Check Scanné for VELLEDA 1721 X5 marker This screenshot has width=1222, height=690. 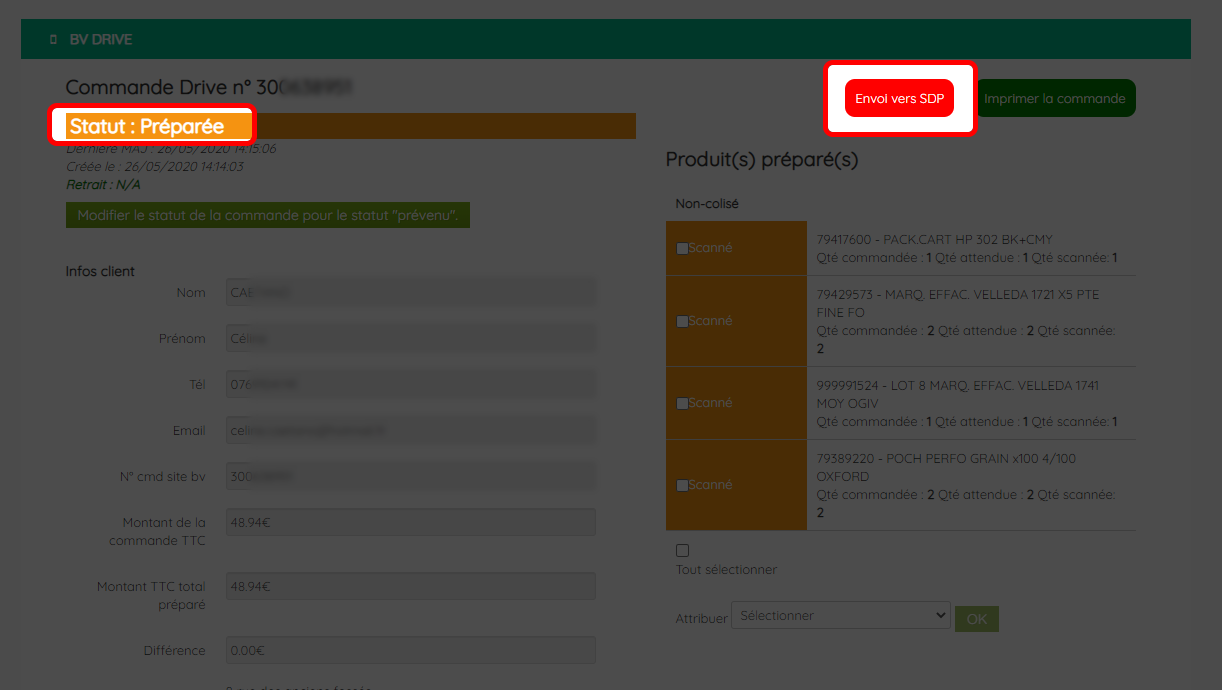click(x=682, y=321)
